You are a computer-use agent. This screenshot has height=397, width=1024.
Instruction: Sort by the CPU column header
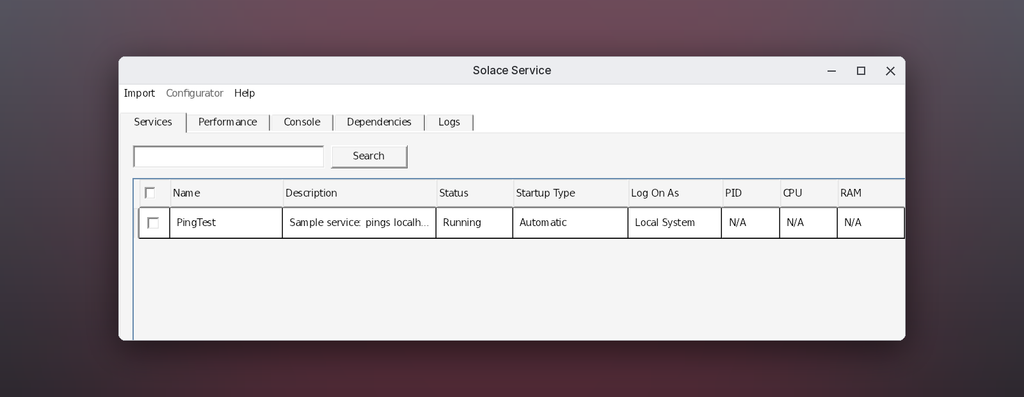click(808, 193)
